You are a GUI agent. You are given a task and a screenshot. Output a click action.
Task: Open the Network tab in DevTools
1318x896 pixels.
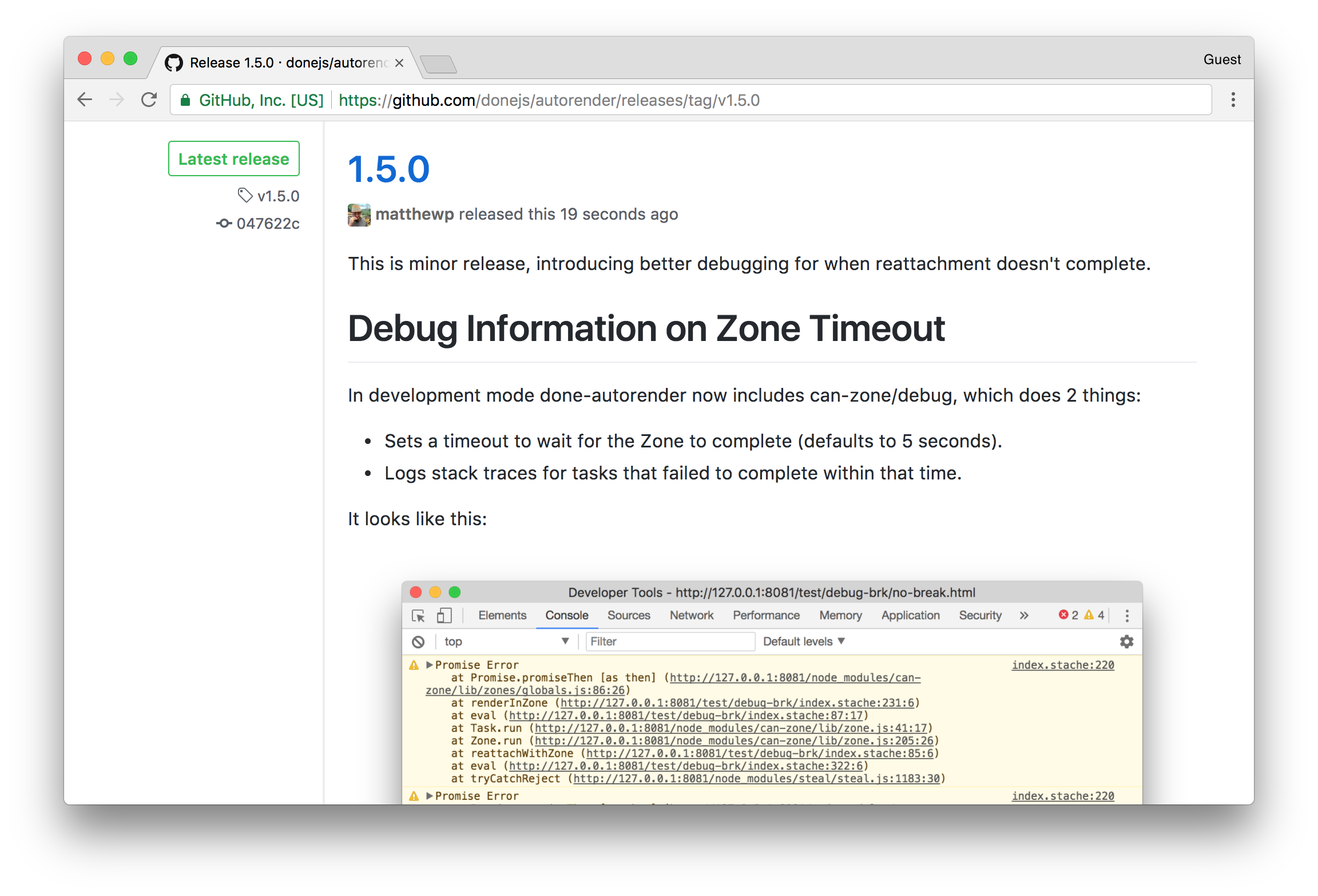coord(692,616)
